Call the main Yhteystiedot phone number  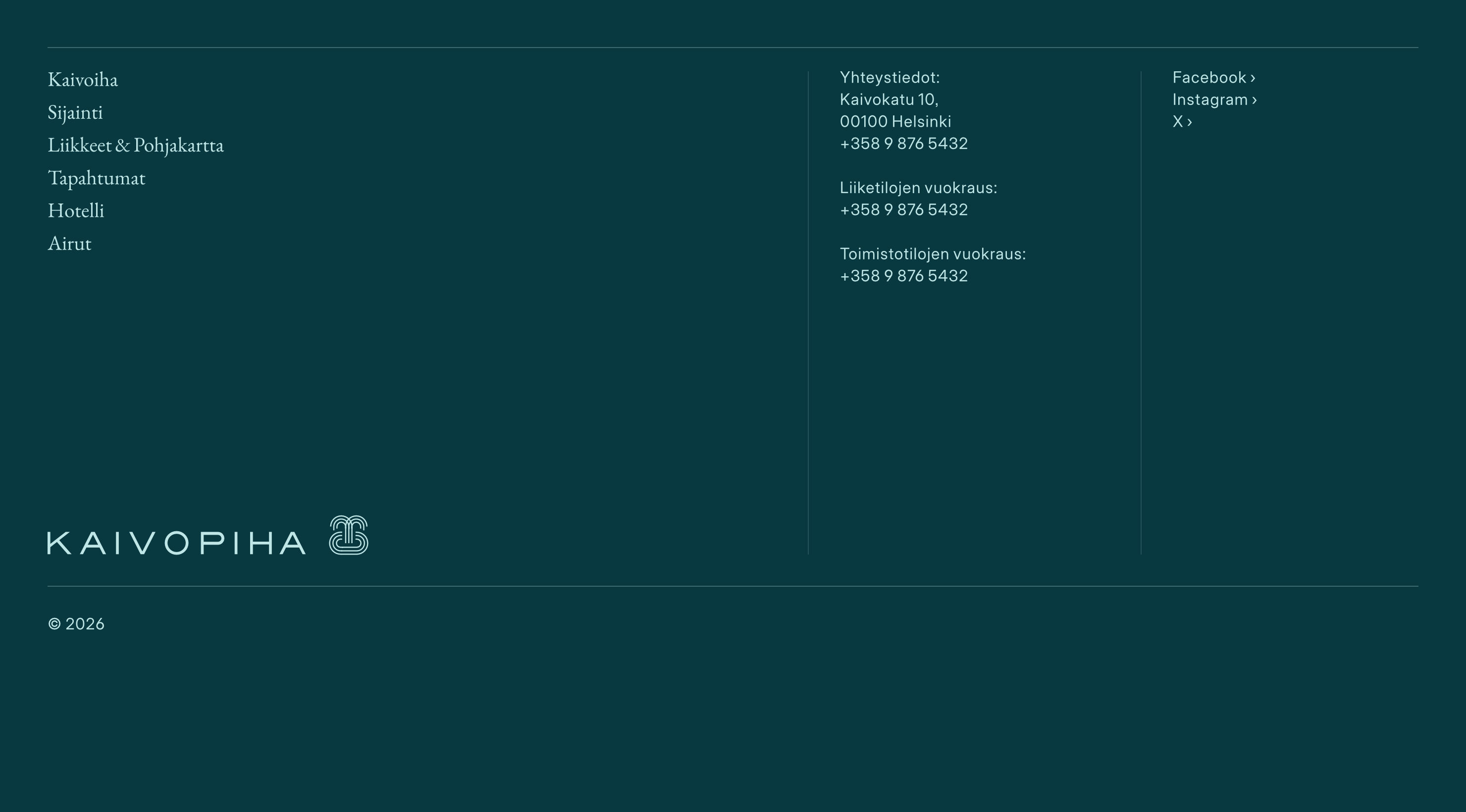(903, 144)
